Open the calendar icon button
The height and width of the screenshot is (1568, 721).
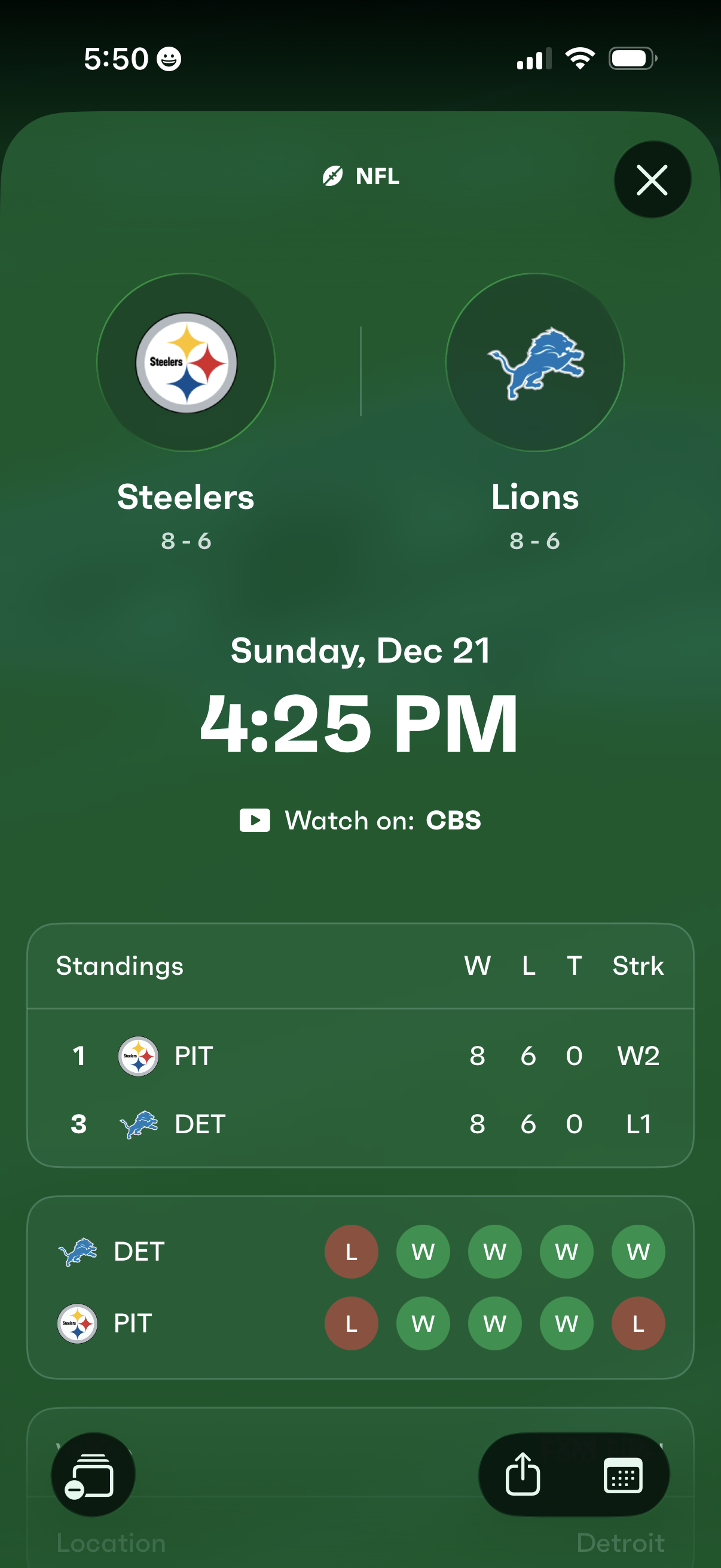click(x=622, y=1474)
